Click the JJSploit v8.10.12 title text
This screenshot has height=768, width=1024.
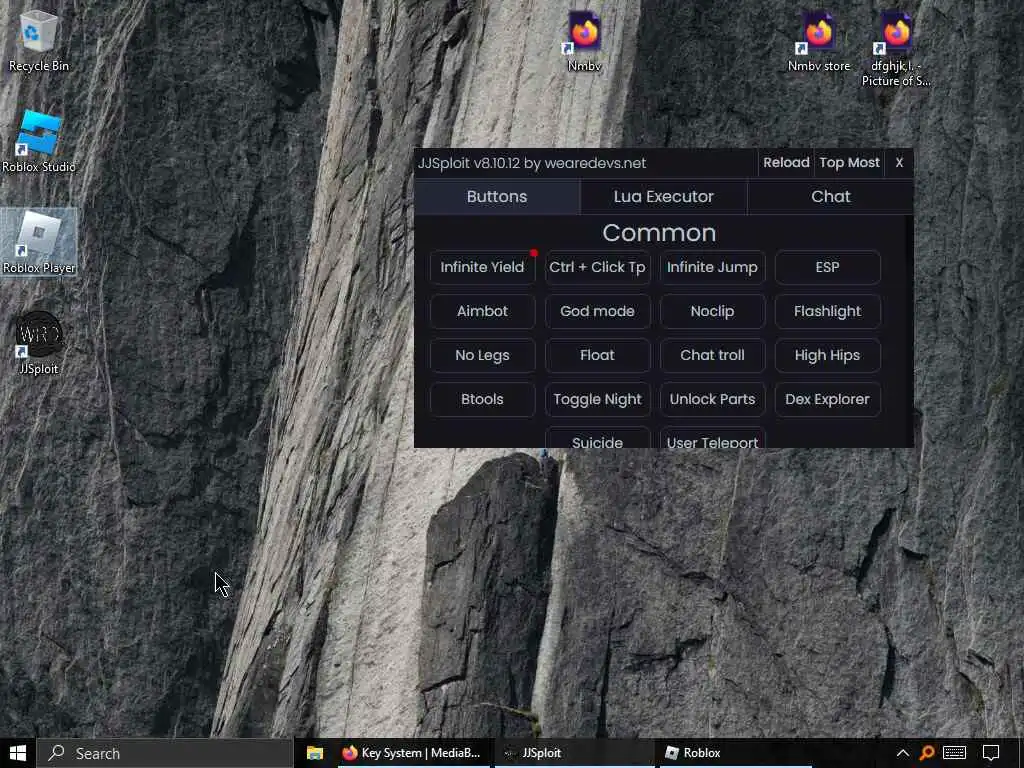(532, 163)
